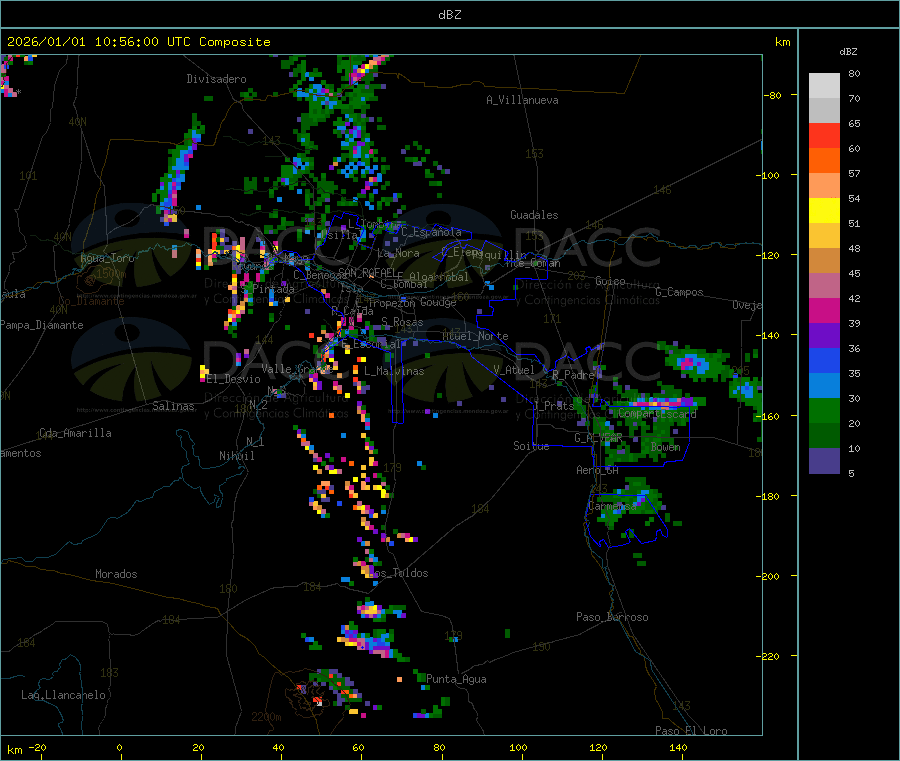Screen dimensions: 900x761
Task: Click the 'A_Villanueva' location label
Action: 522,100
